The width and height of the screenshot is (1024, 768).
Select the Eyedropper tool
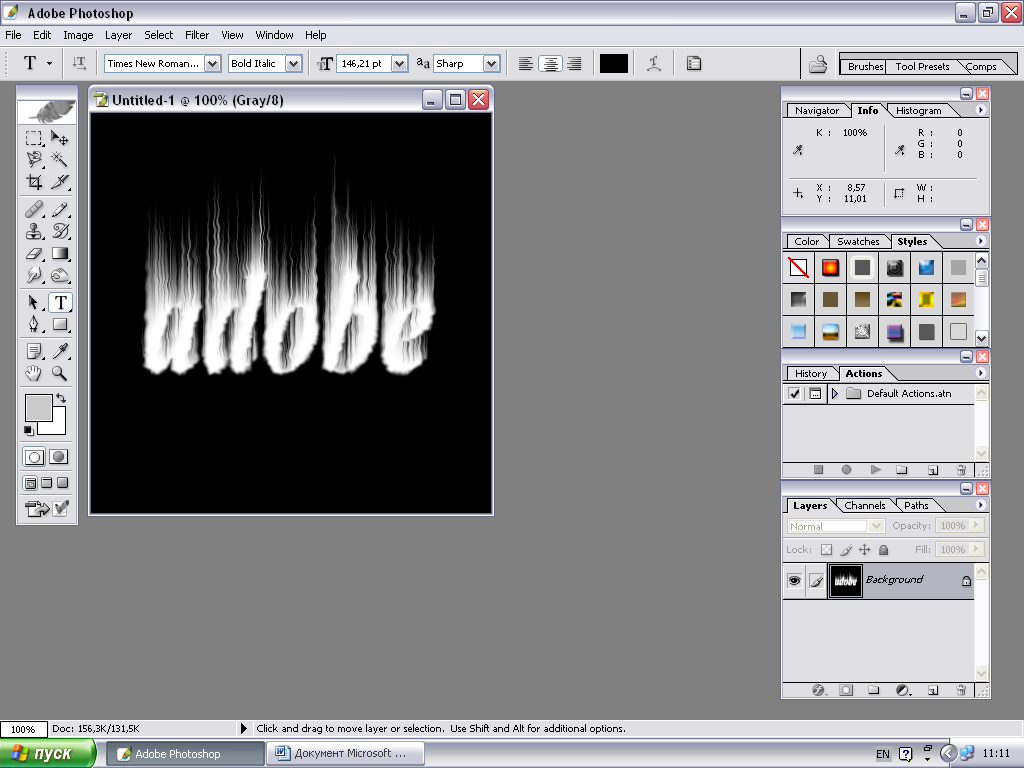click(60, 351)
